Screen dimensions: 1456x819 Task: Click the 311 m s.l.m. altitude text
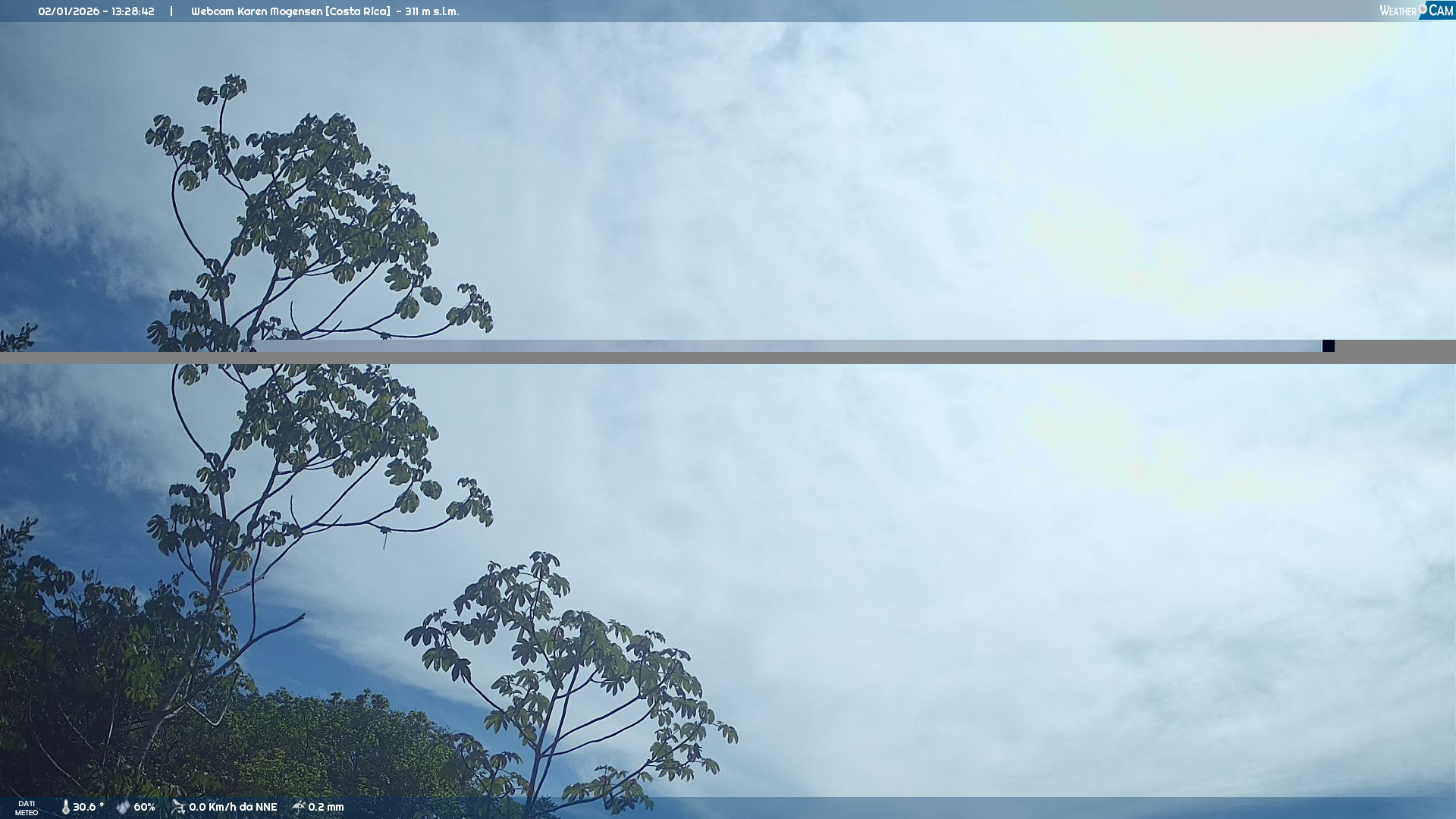click(431, 11)
